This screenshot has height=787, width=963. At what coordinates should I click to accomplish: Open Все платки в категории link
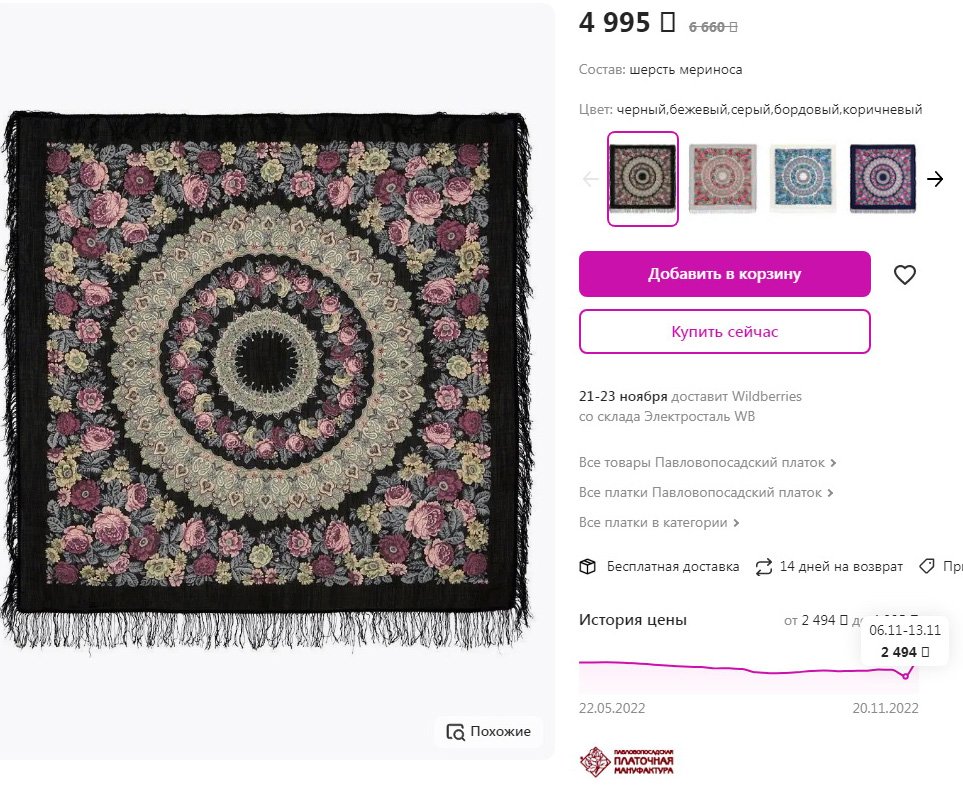pyautogui.click(x=659, y=523)
